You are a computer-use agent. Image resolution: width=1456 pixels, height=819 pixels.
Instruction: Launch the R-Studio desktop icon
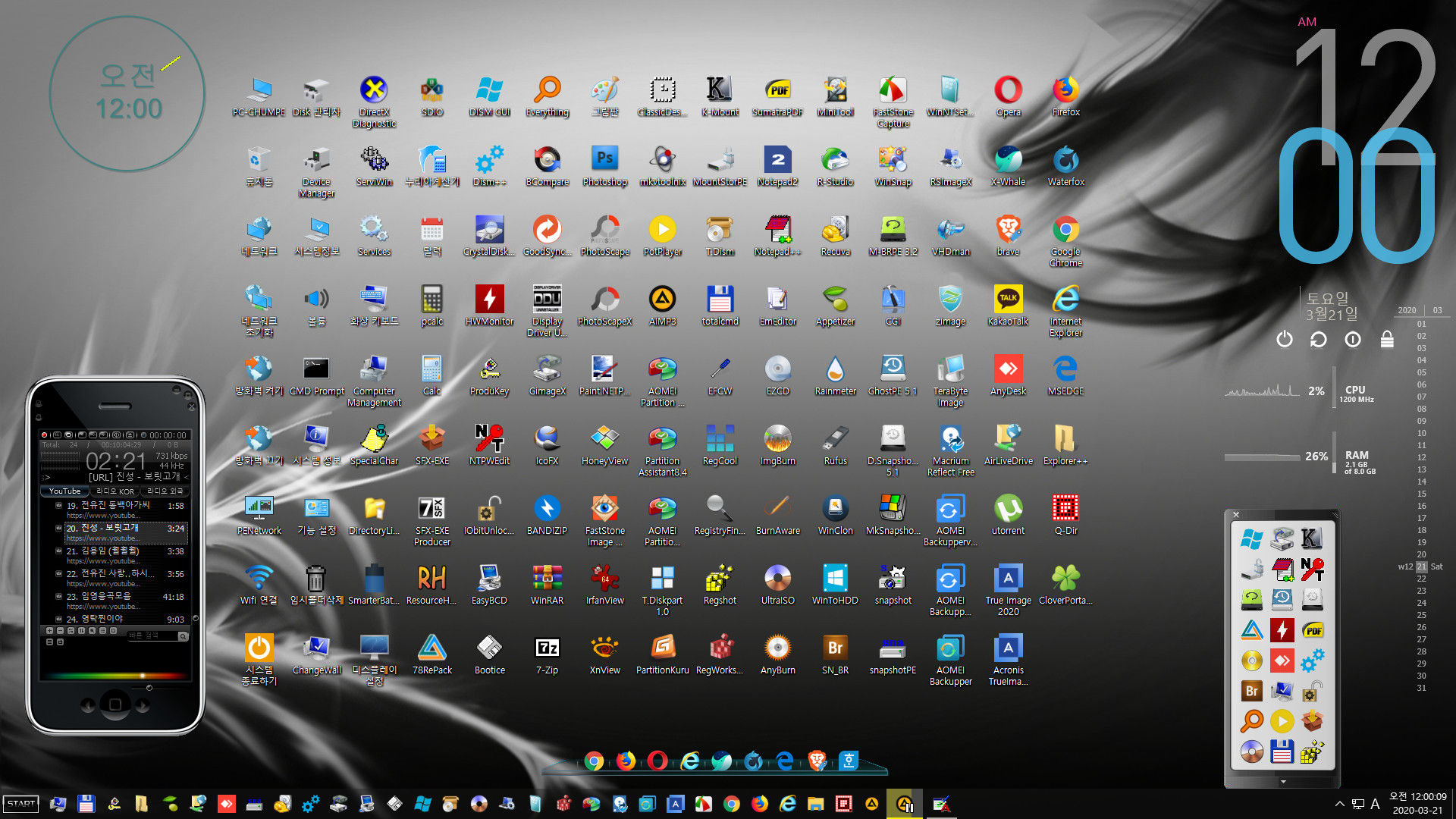[x=835, y=166]
